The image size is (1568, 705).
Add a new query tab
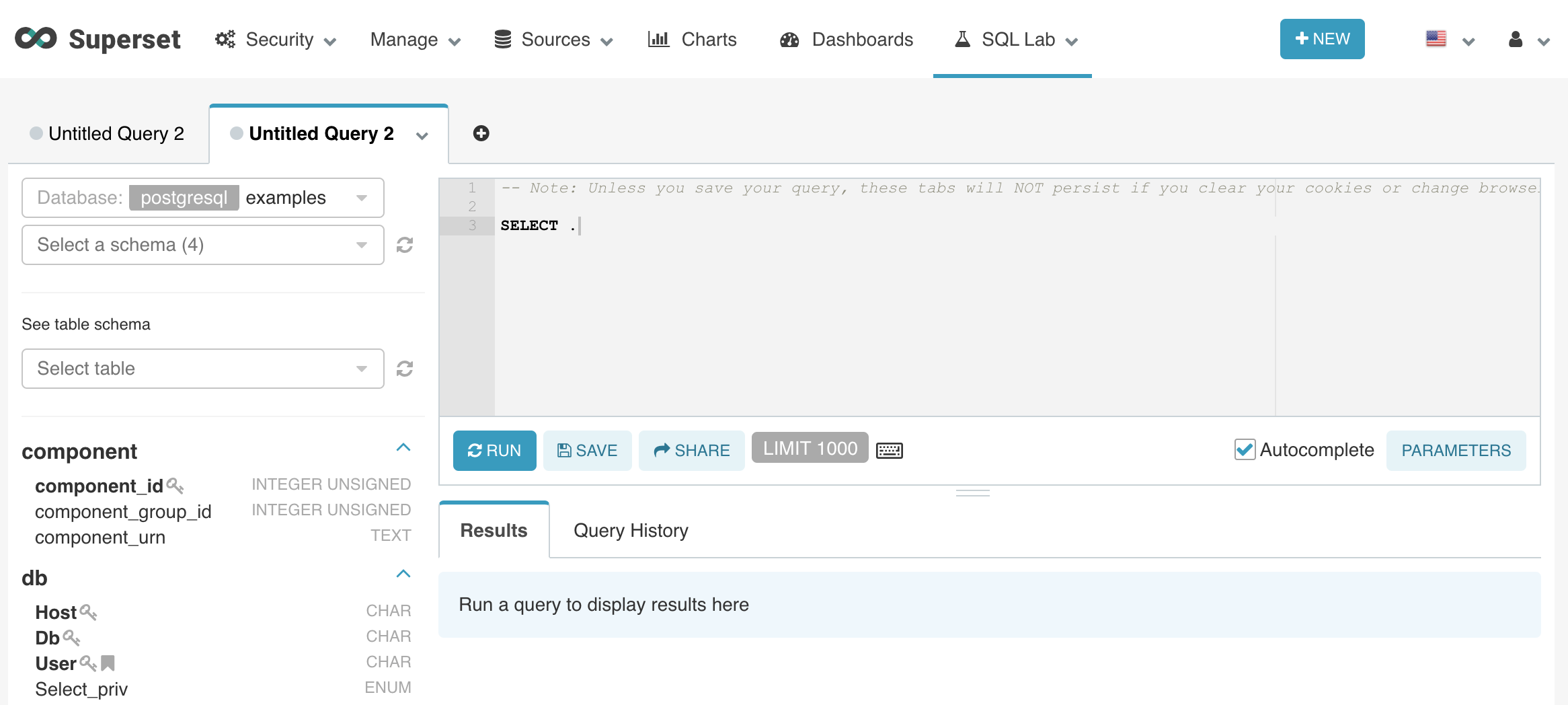pyautogui.click(x=481, y=133)
